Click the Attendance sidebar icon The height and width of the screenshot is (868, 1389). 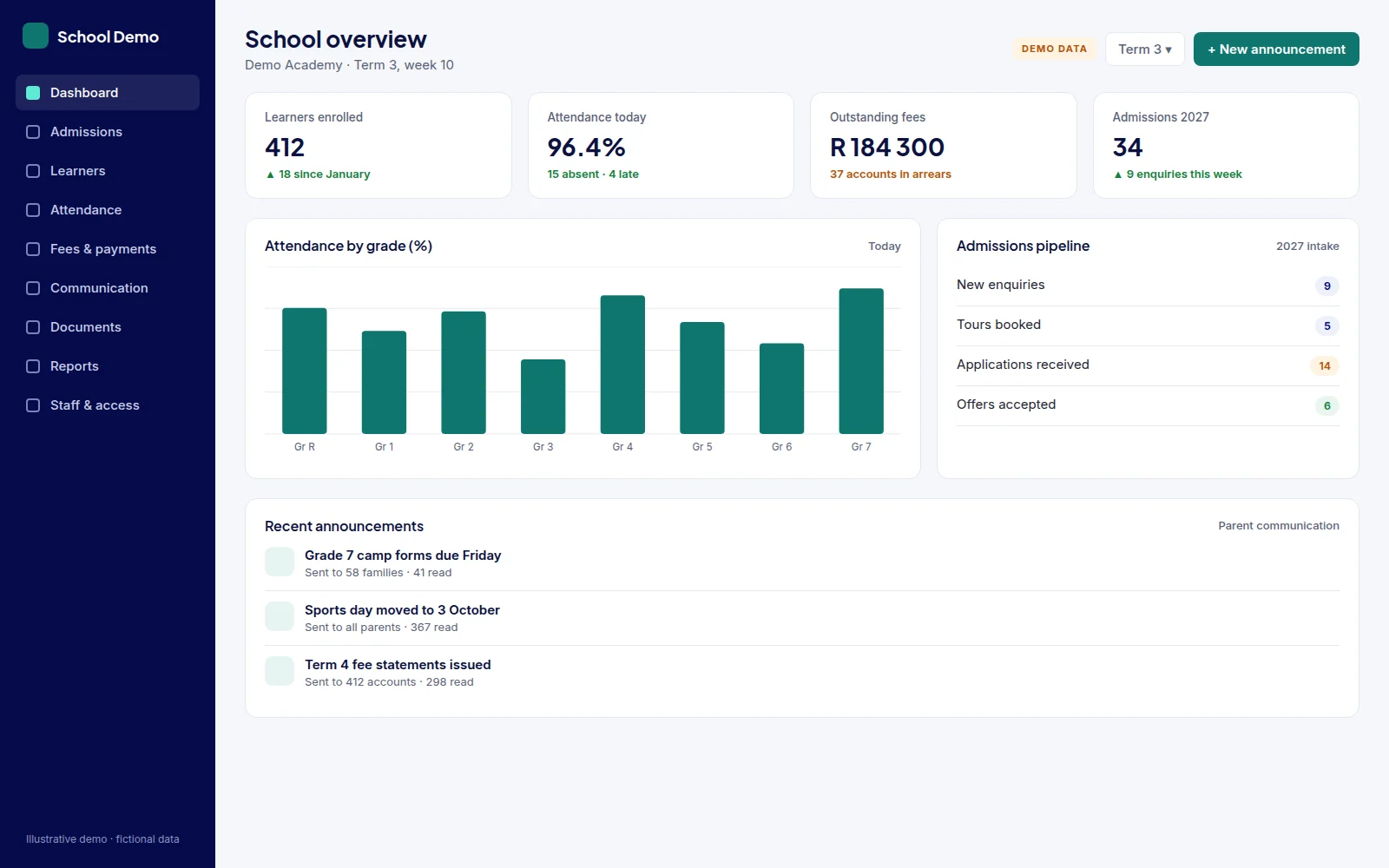coord(33,210)
